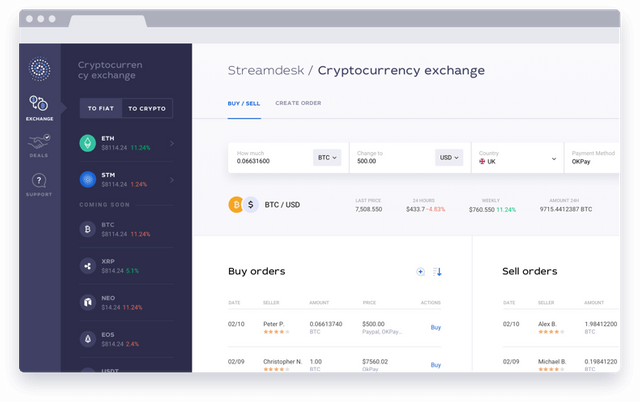Click the sort icon beside Buy orders
640x402 pixels.
(x=437, y=272)
